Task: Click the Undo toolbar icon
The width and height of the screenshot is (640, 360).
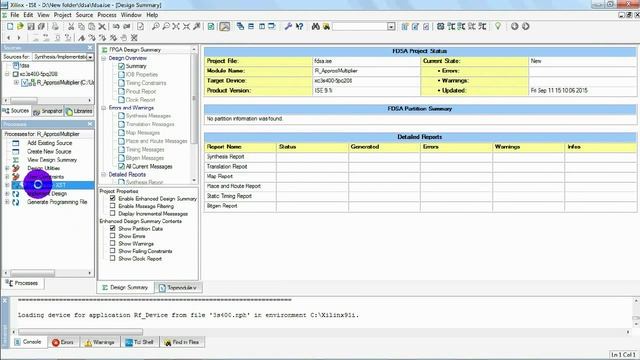Action: pos(116,27)
